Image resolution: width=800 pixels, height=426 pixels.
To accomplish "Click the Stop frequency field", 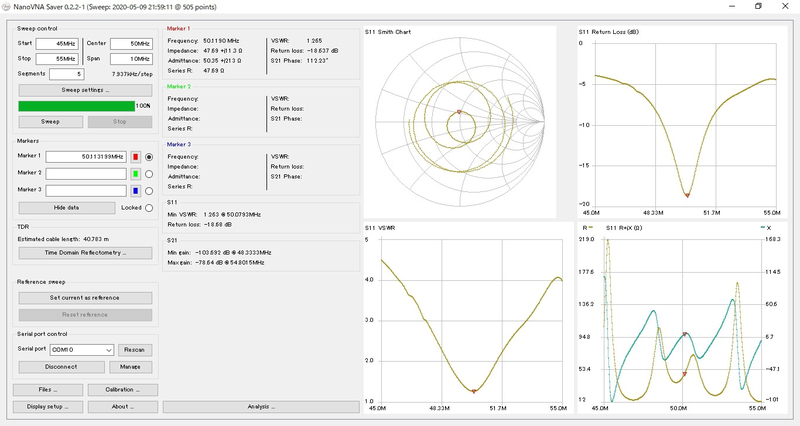I will (x=57, y=59).
